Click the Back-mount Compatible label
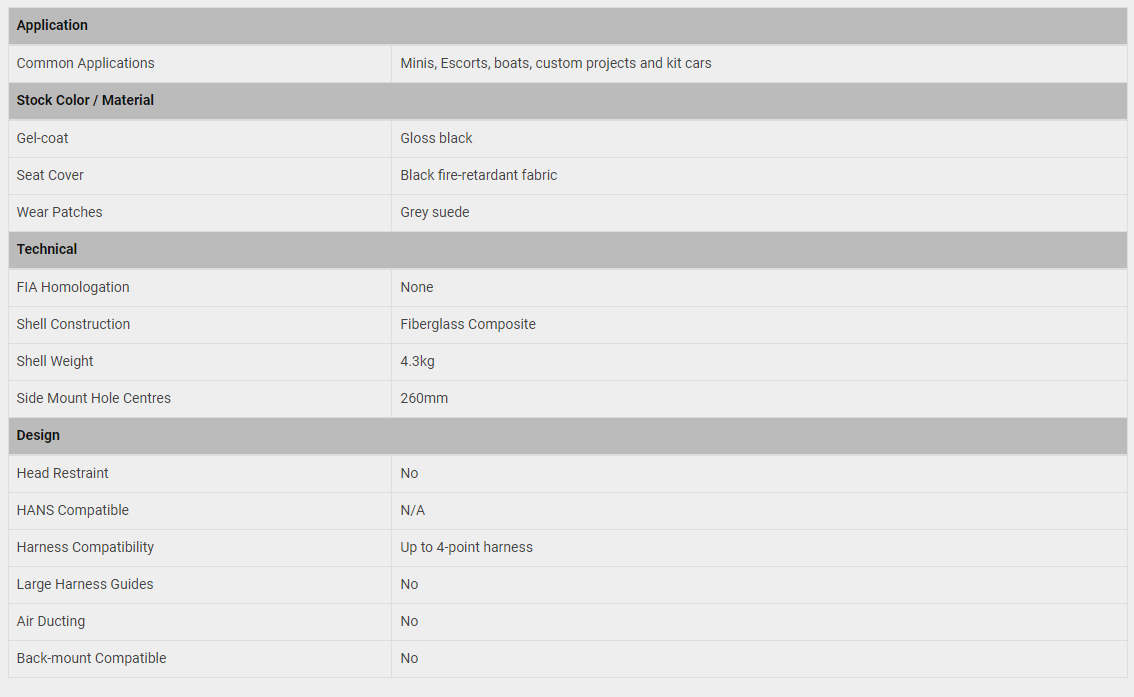The width and height of the screenshot is (1134, 697). (x=91, y=658)
